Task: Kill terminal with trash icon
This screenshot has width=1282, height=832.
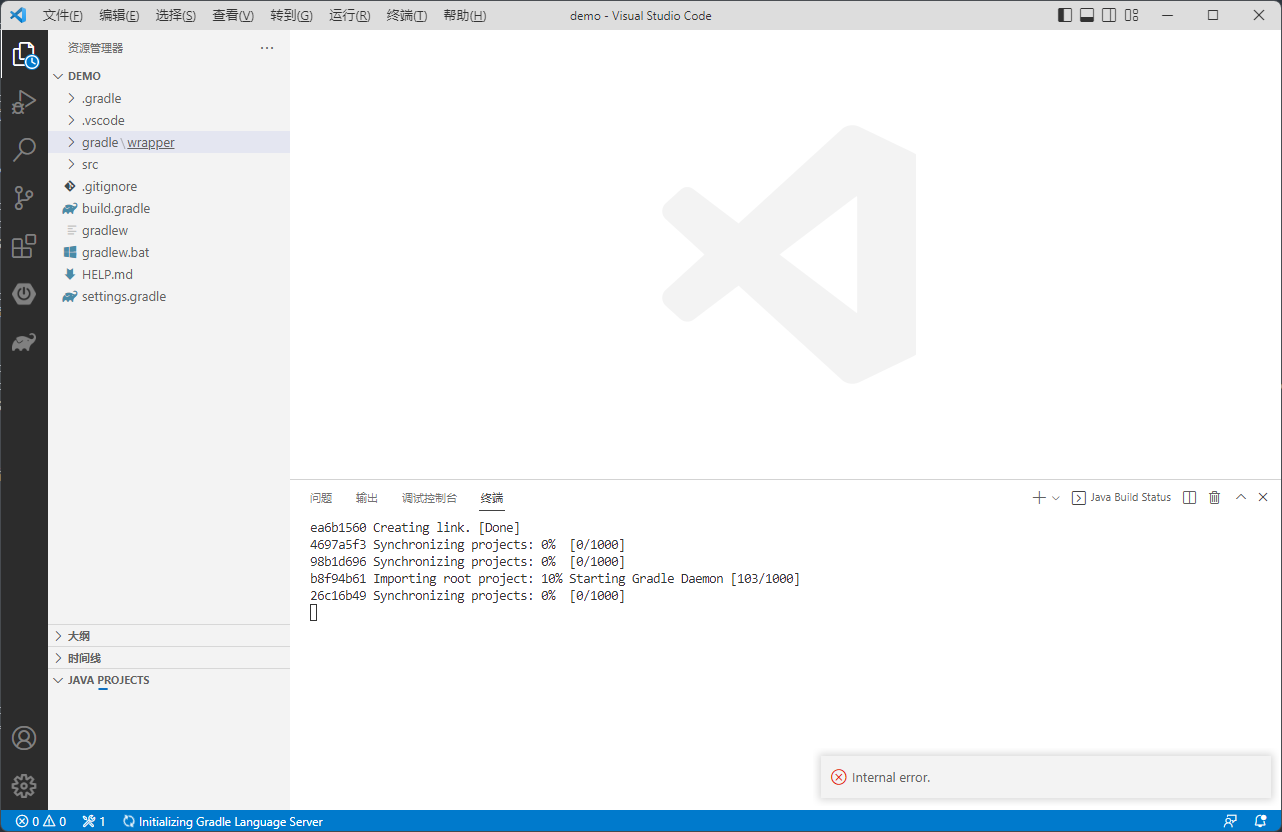Action: pos(1215,497)
